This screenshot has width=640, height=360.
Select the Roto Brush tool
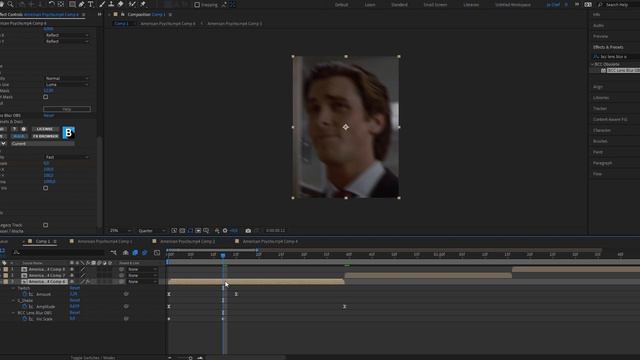tap(132, 4)
